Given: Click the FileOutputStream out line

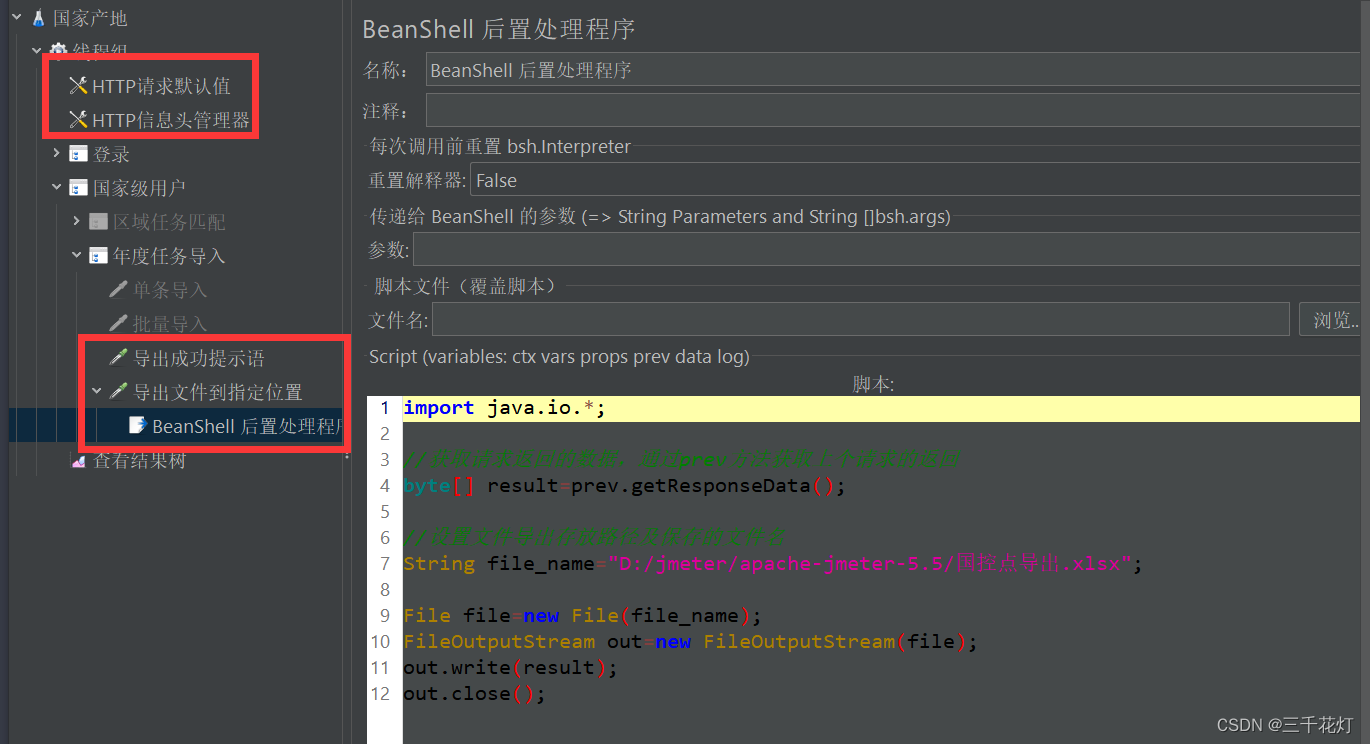Looking at the screenshot, I should pyautogui.click(x=690, y=642).
